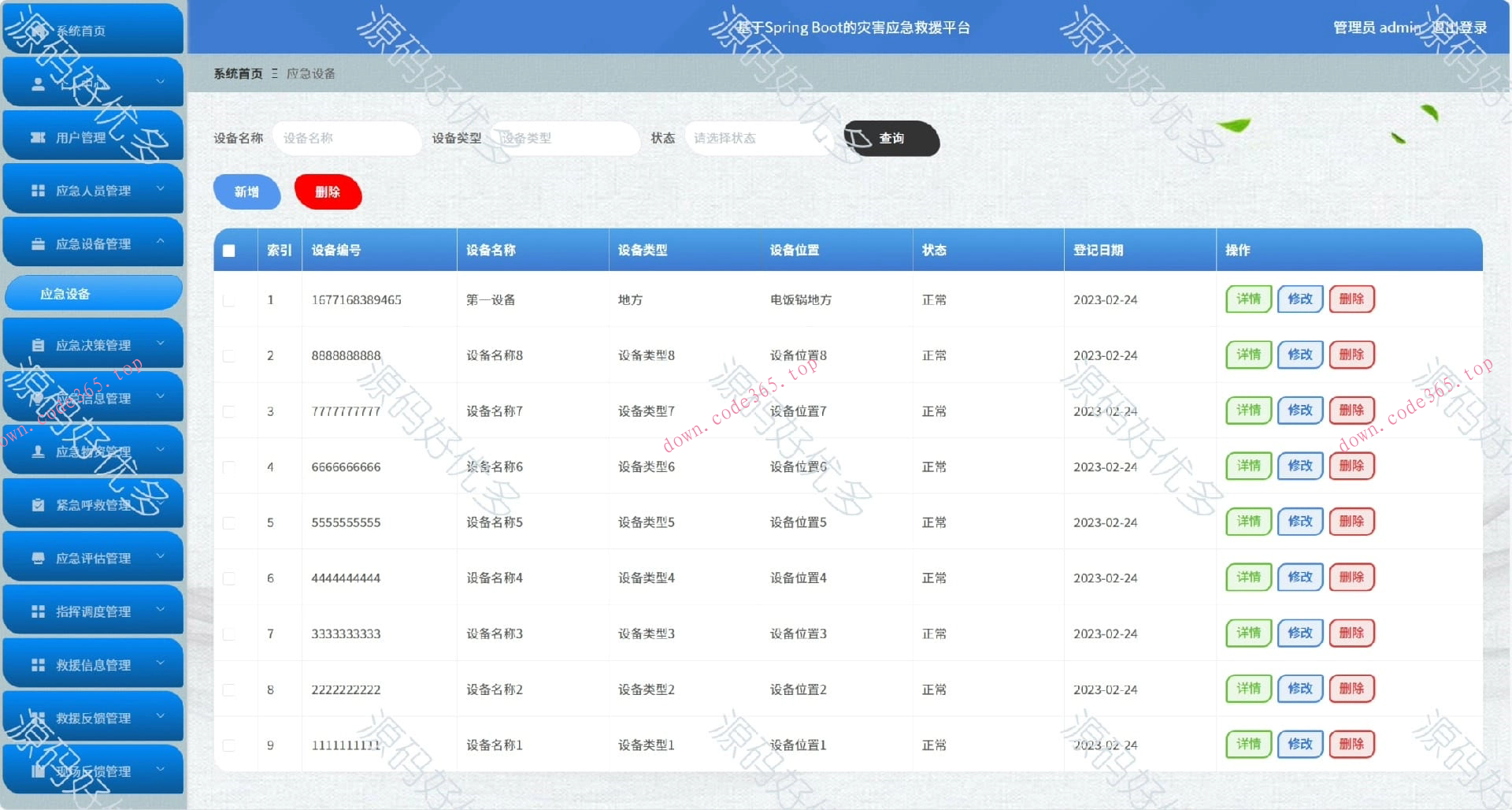
Task: Click the 应急设备管理 briefcase icon
Action: pyautogui.click(x=37, y=243)
